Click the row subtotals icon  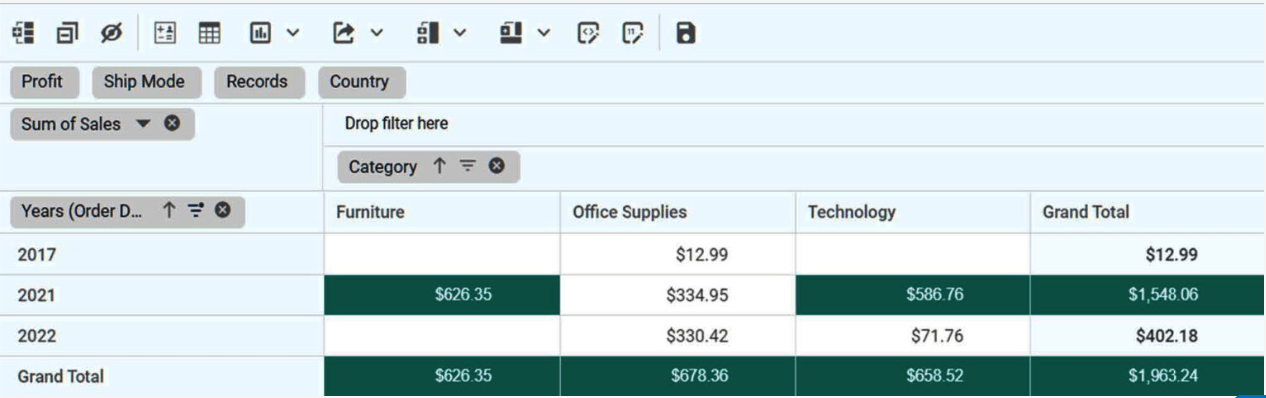[x=427, y=33]
